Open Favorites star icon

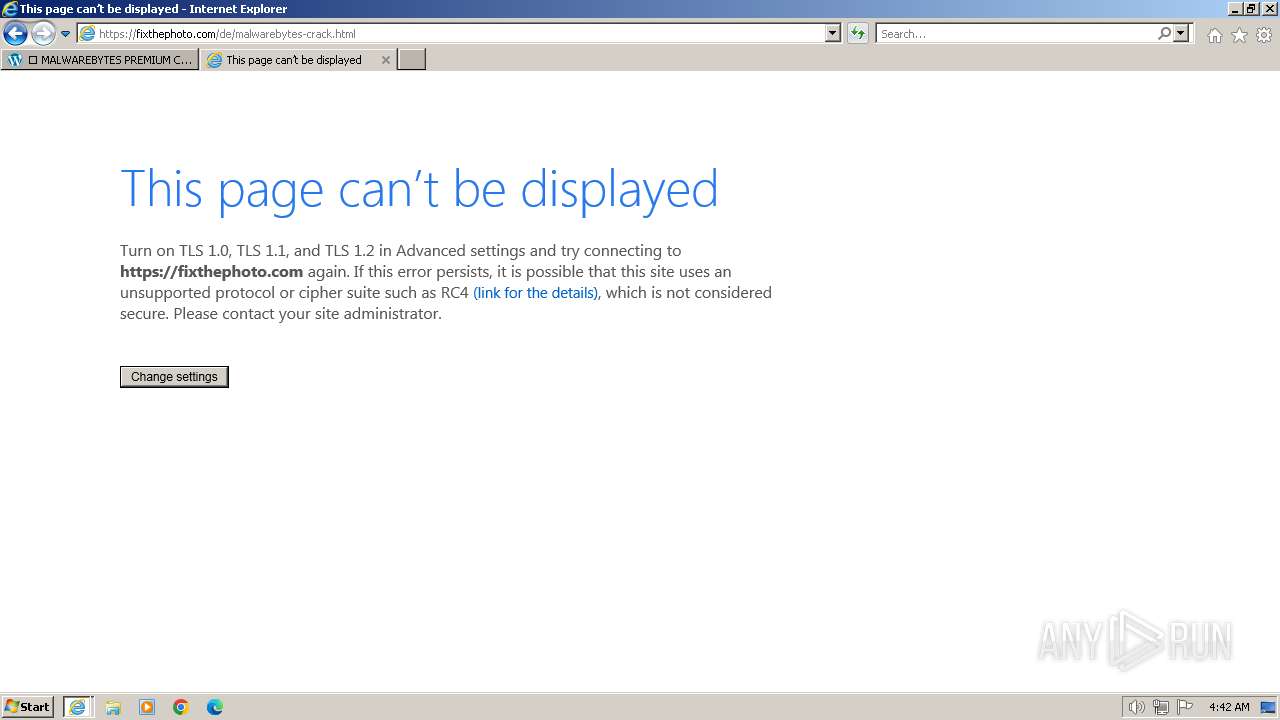[1239, 35]
